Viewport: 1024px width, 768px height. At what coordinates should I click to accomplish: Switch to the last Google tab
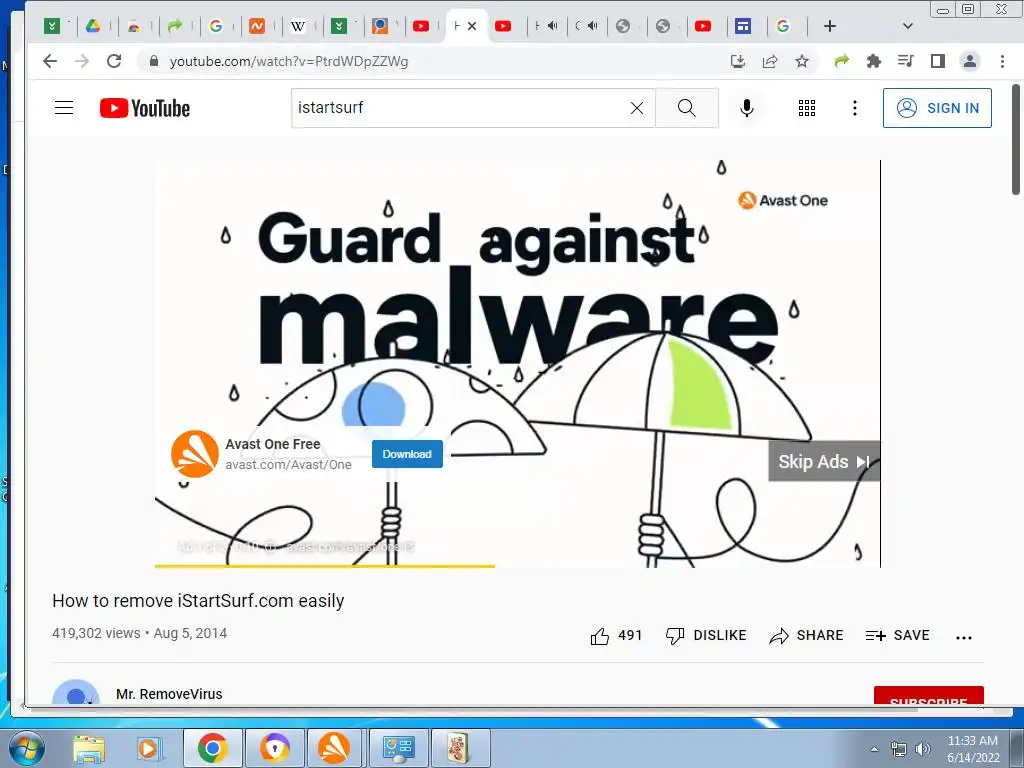point(783,26)
